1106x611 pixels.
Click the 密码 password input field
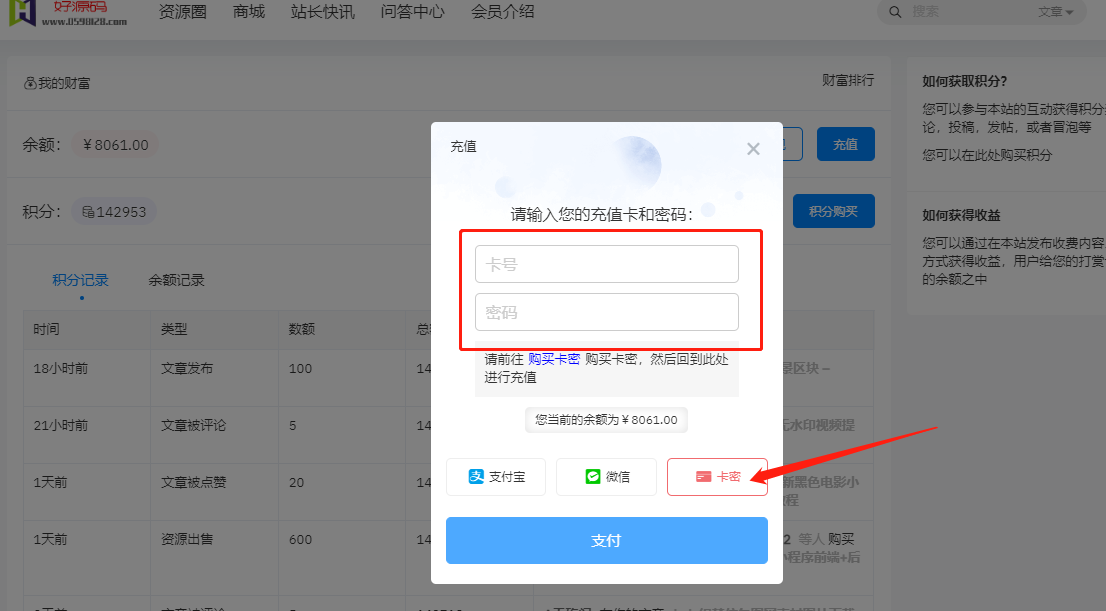(x=606, y=312)
